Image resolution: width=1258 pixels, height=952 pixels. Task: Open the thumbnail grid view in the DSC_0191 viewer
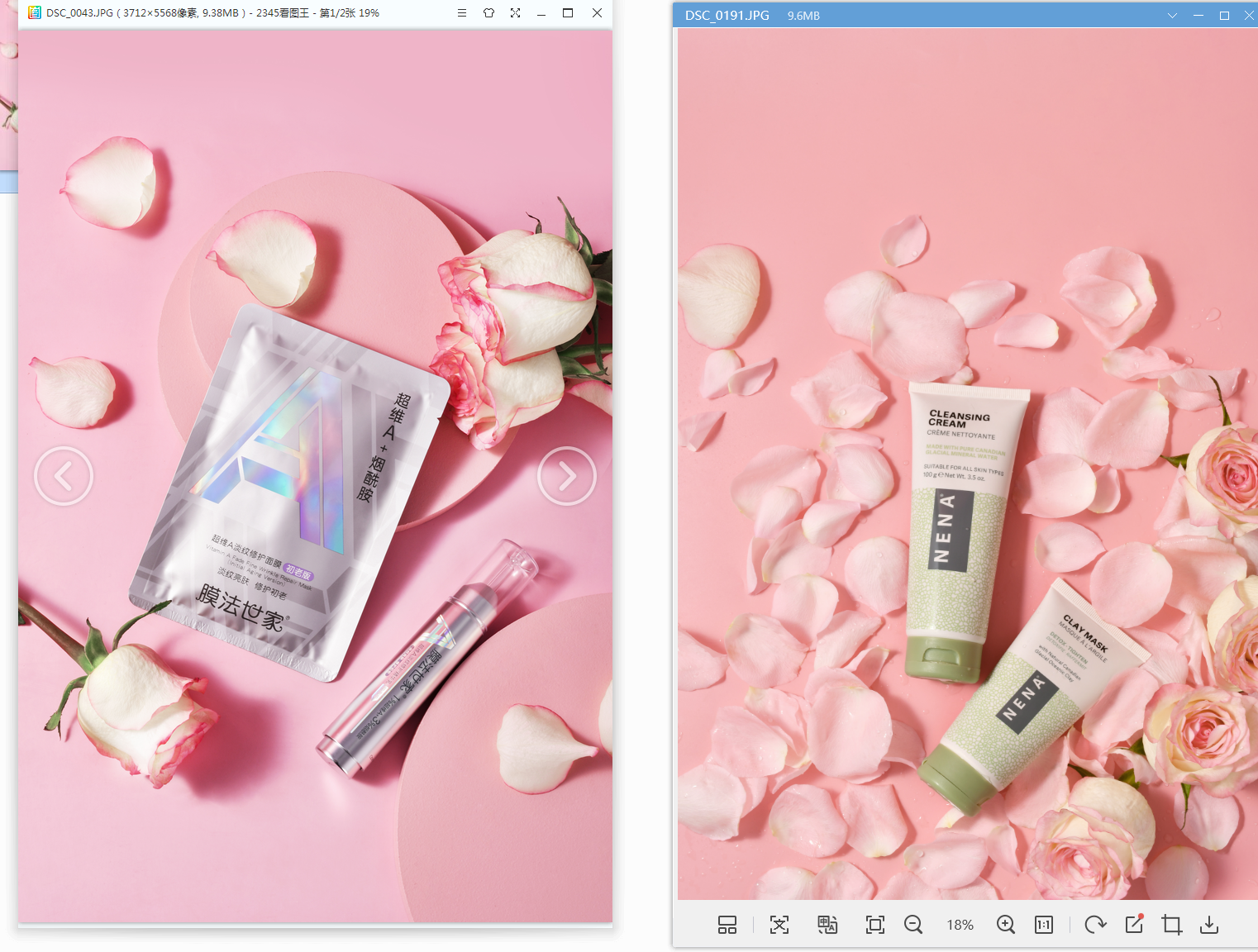[727, 925]
